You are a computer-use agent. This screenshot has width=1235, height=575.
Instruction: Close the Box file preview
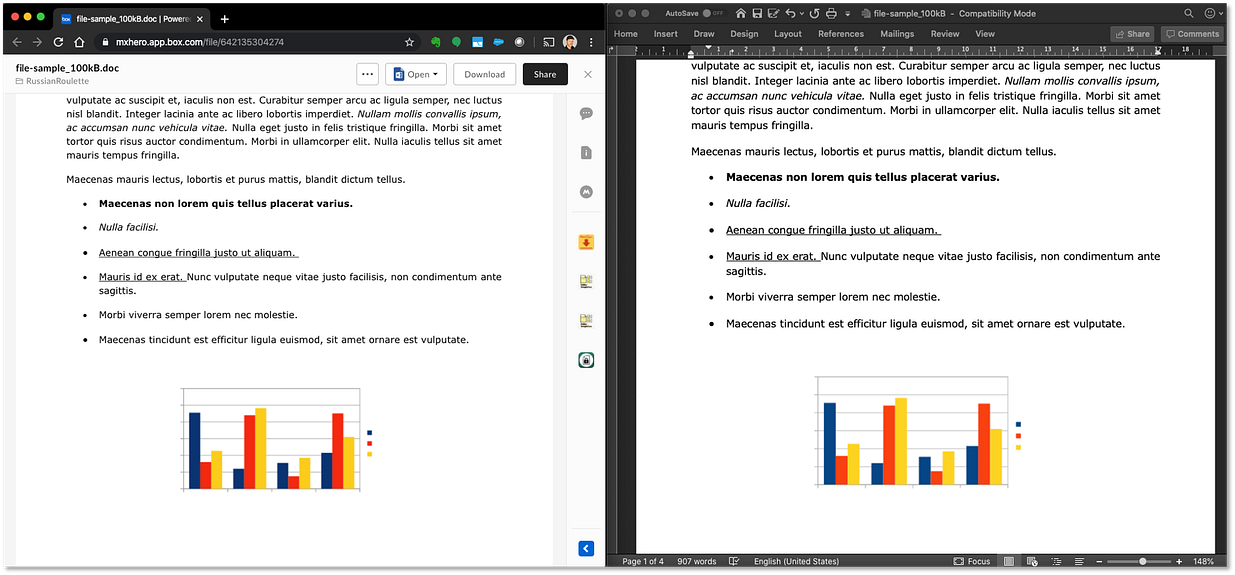[x=587, y=74]
